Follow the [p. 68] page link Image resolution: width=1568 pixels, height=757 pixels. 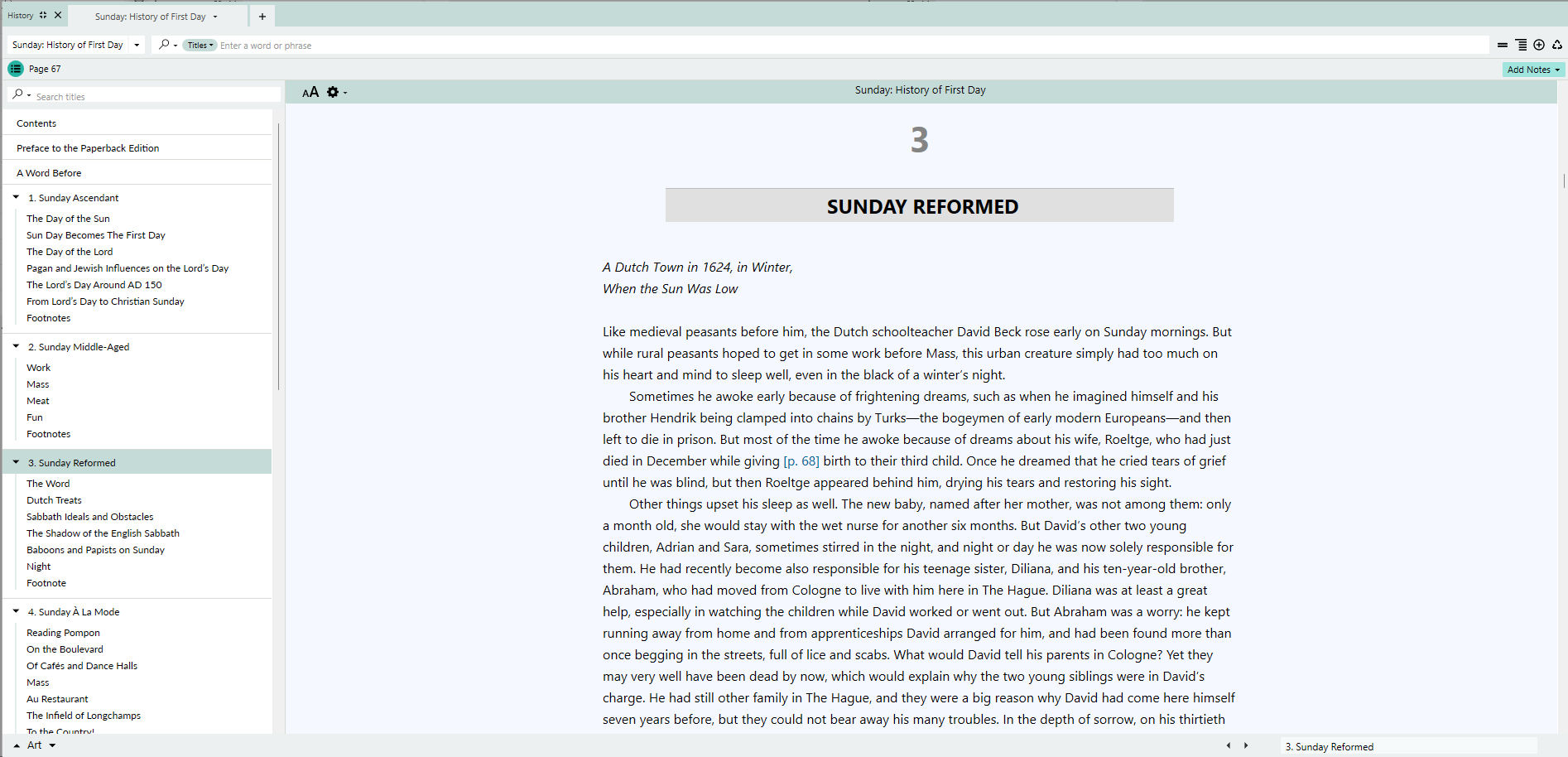point(801,461)
